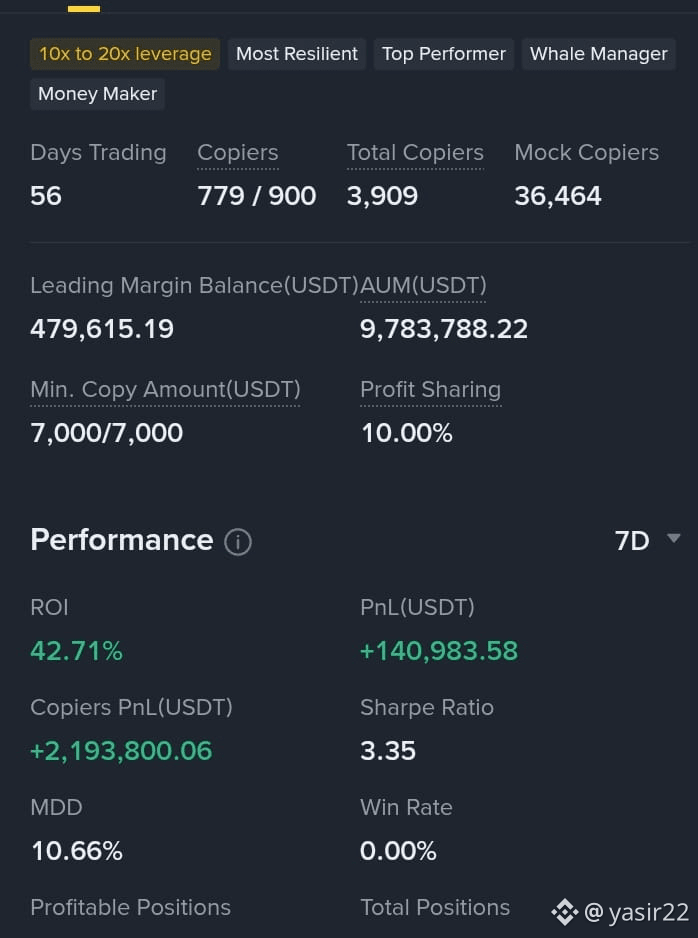
Task: Open the 7D period dropdown
Action: (647, 541)
